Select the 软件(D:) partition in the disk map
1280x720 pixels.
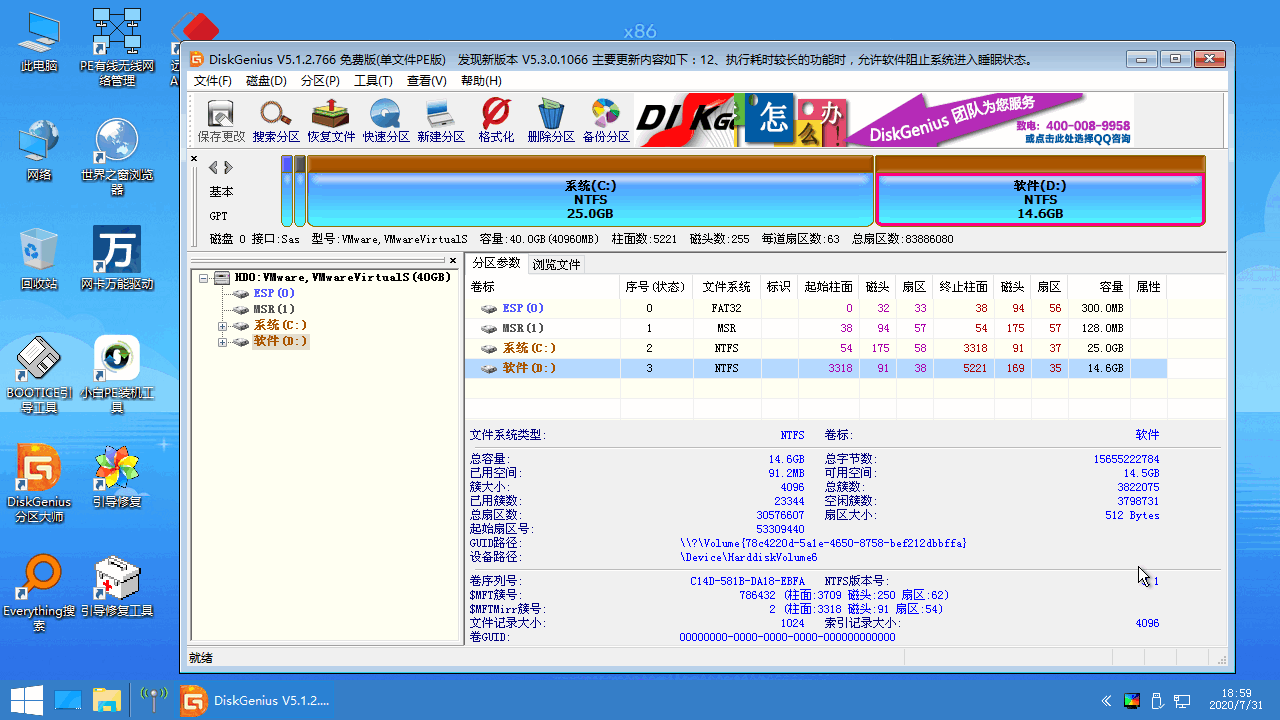tap(1040, 199)
